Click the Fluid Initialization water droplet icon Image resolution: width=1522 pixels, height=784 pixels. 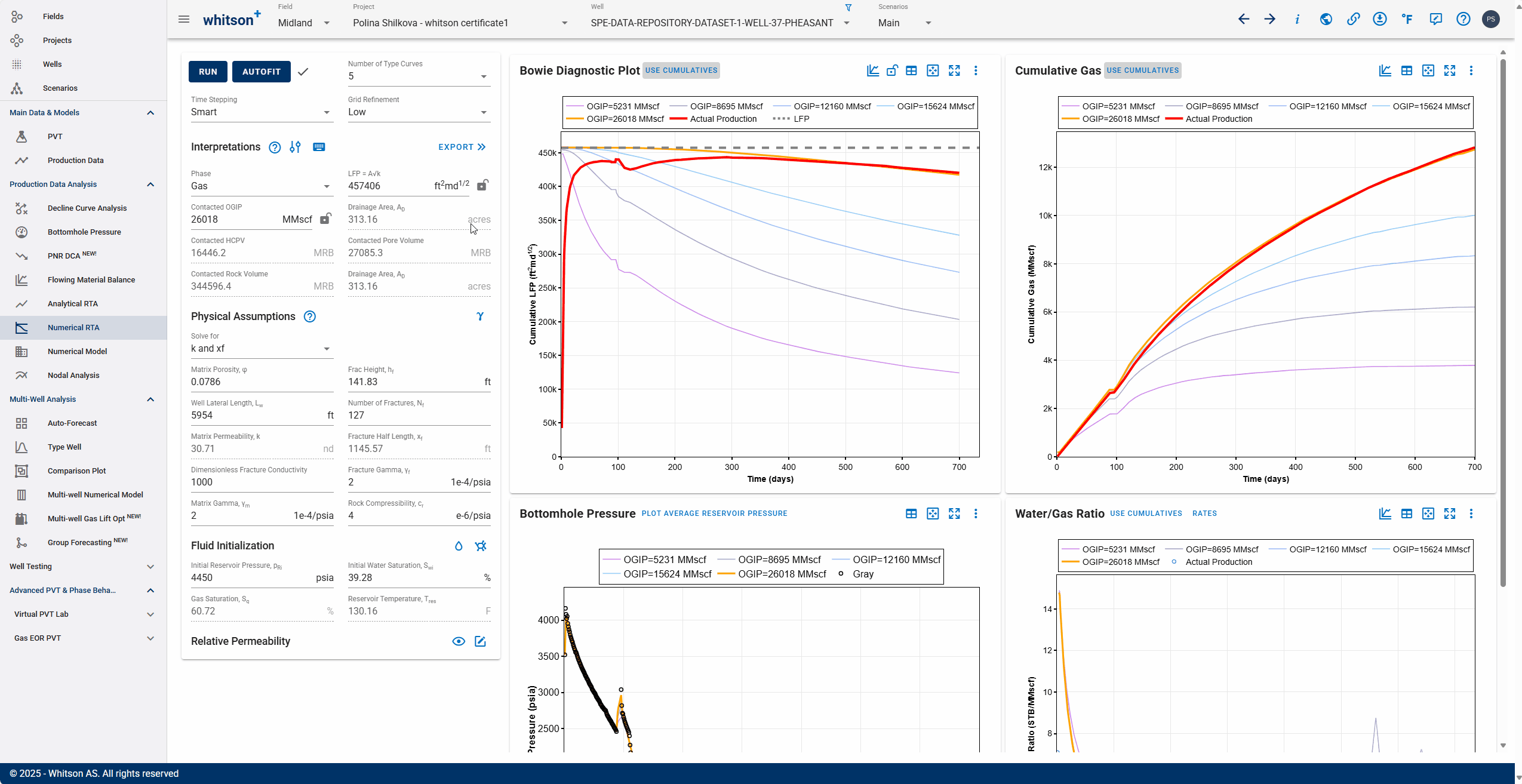click(x=459, y=546)
